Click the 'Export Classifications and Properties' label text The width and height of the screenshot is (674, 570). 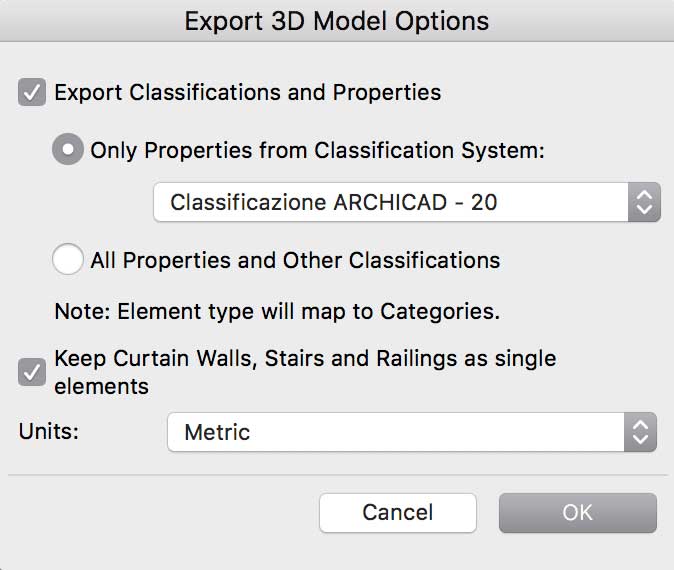[x=247, y=92]
